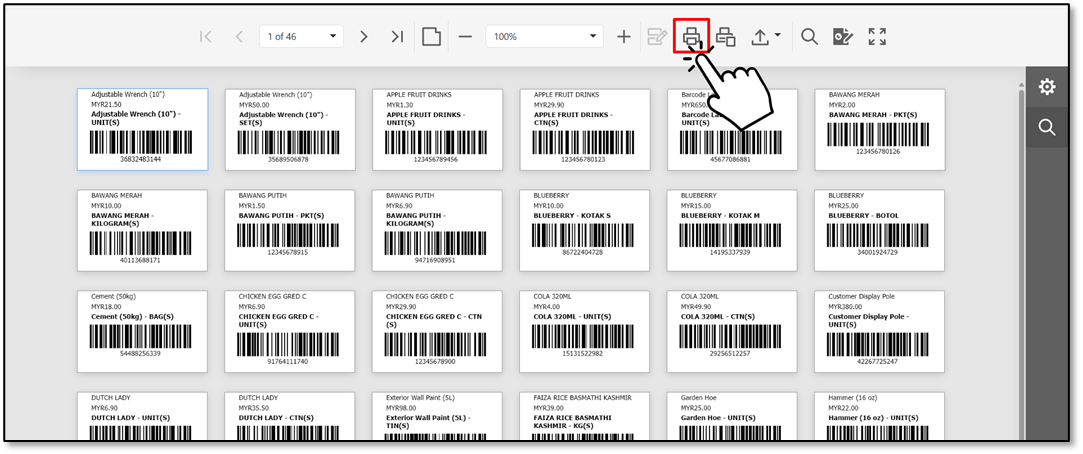Click barcode number 42267725247
Image resolution: width=1083 pixels, height=454 pixels.
point(878,361)
